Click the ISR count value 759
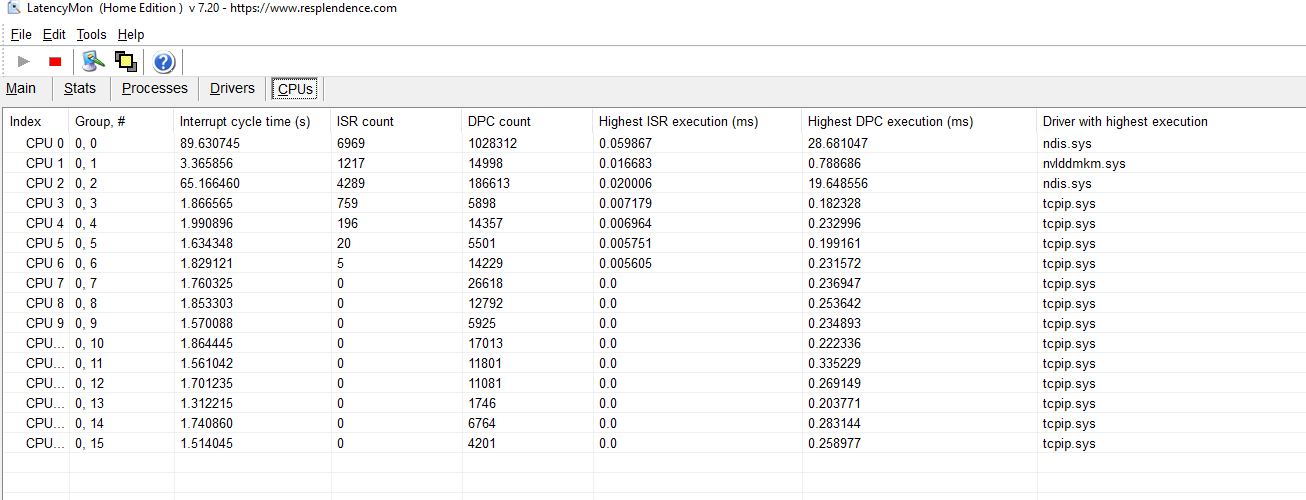 click(x=348, y=203)
